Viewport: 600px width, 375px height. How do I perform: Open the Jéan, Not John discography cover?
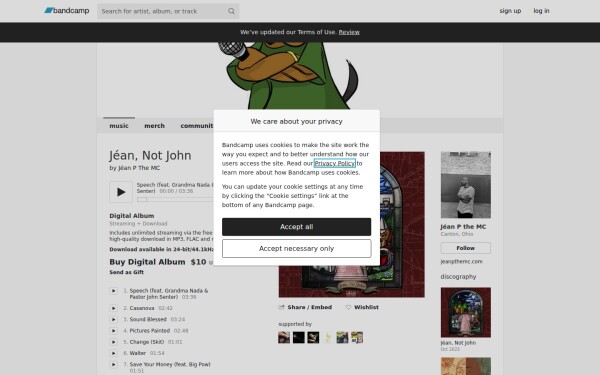click(x=466, y=312)
